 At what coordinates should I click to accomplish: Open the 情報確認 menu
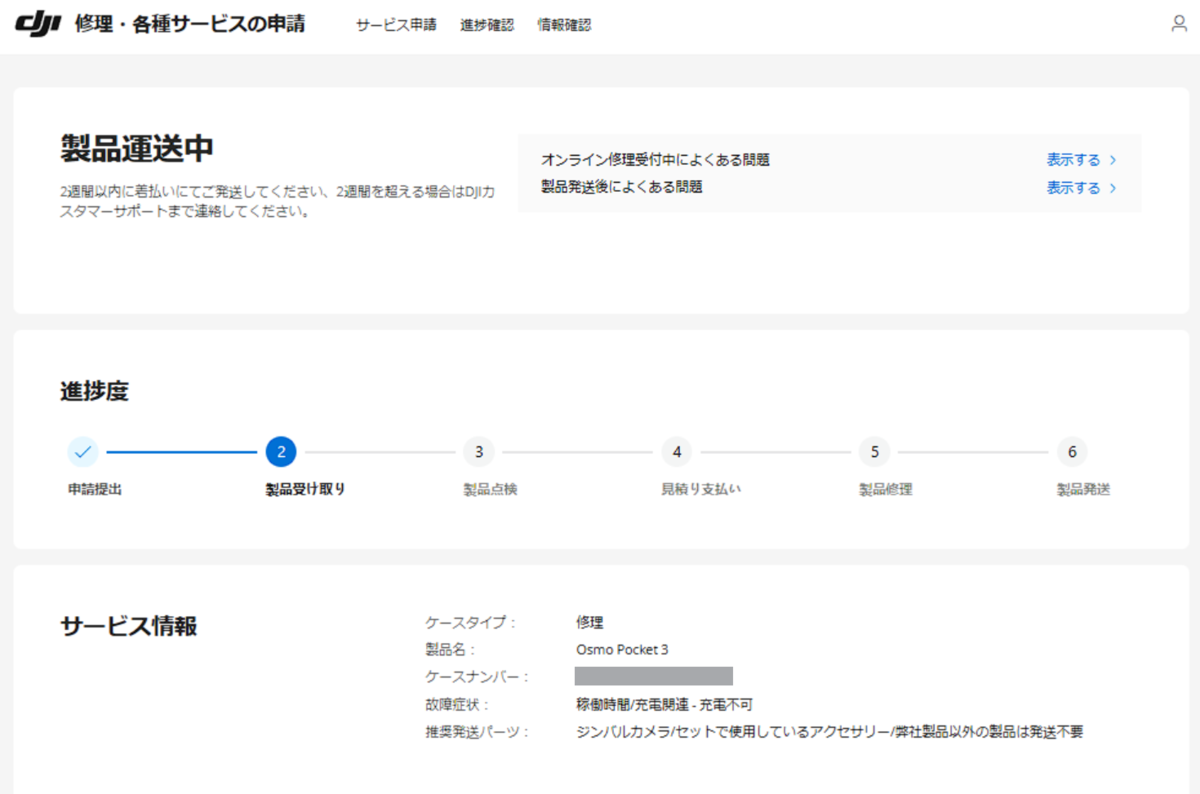tap(564, 25)
